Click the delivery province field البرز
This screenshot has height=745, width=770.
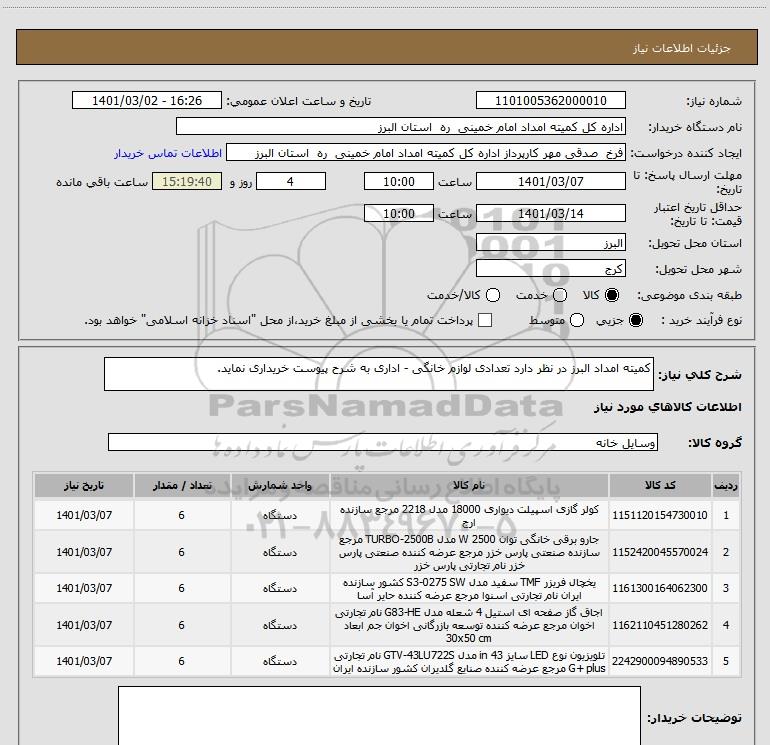tap(550, 243)
